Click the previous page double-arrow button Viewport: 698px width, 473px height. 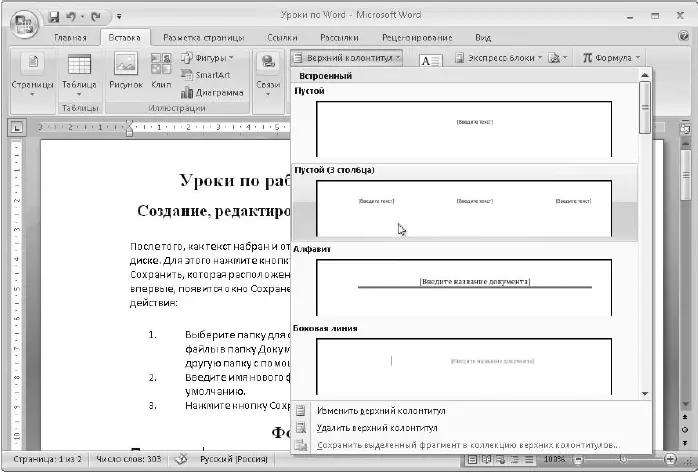coord(686,417)
